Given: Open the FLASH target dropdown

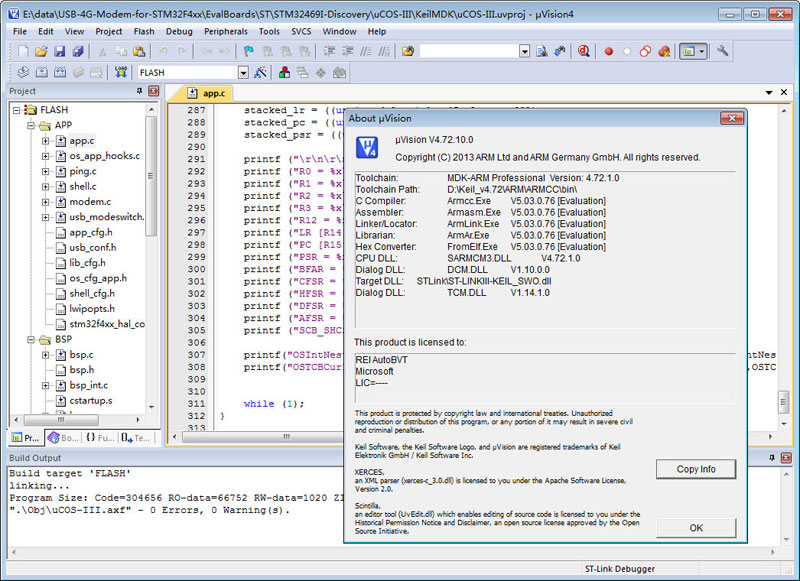Looking at the screenshot, I should click(243, 73).
